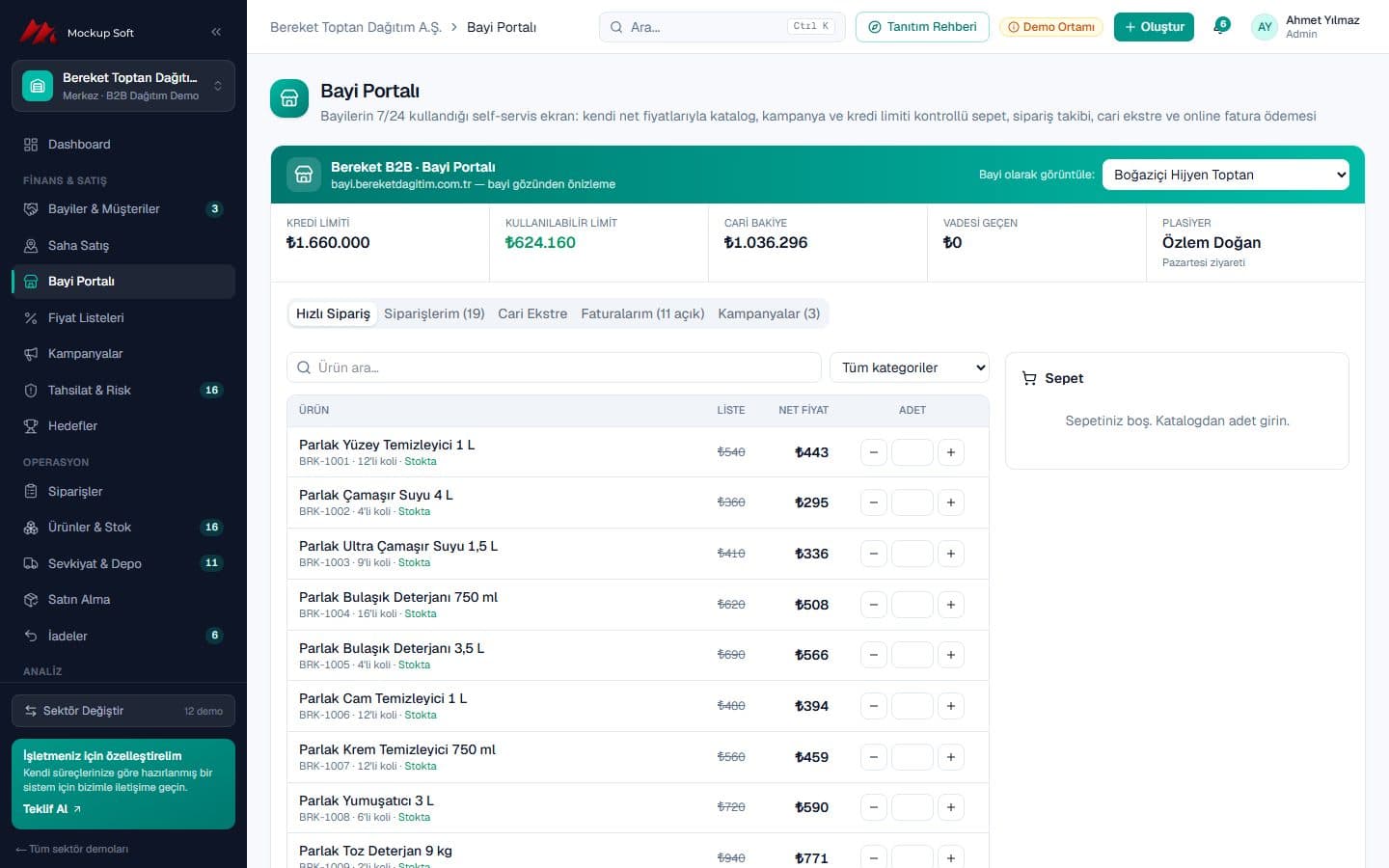1389x868 pixels.
Task: Open Saha Satış sidebar icon
Action: [x=31, y=246]
